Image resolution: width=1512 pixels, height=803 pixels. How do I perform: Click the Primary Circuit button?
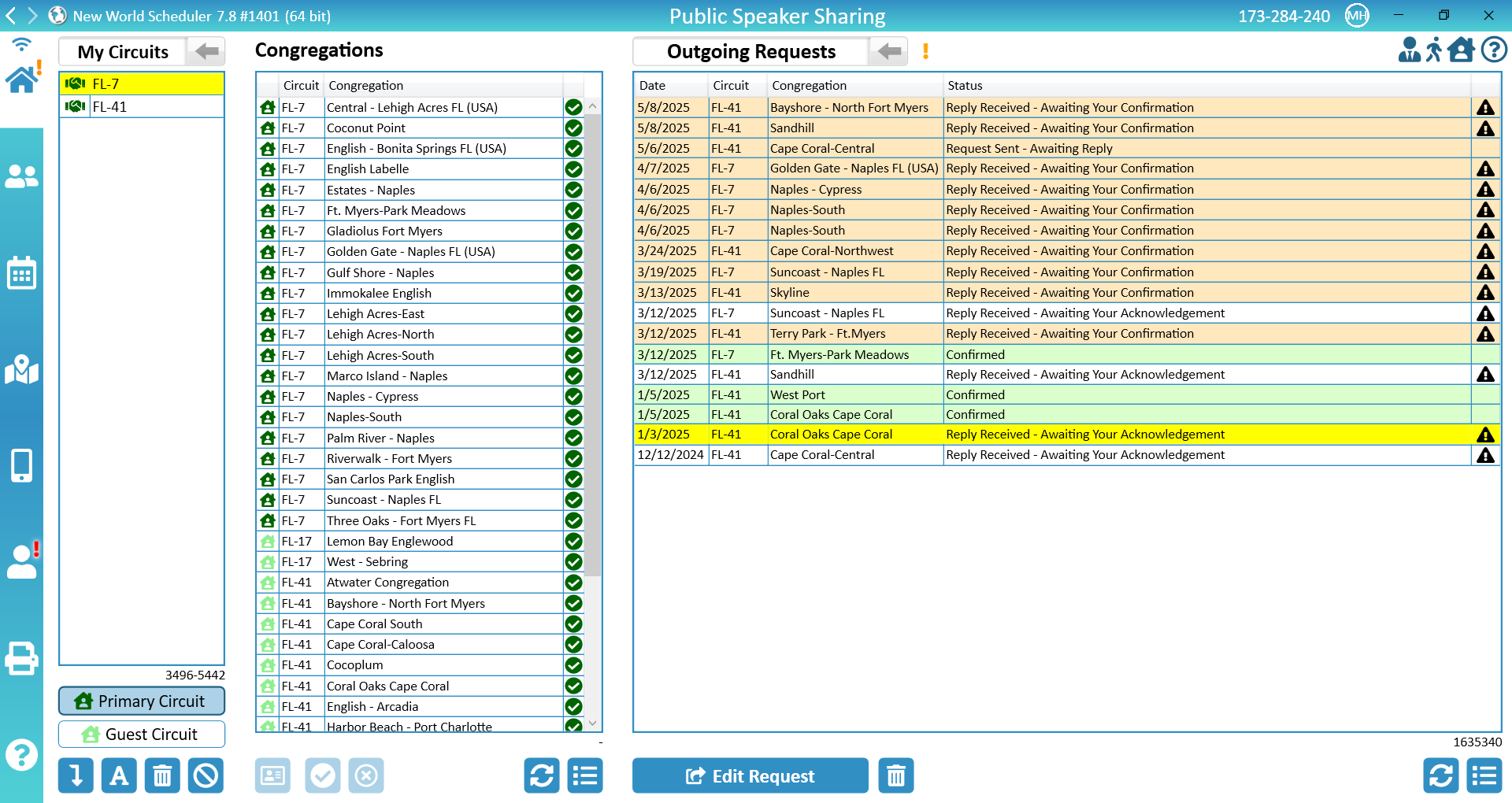click(142, 701)
